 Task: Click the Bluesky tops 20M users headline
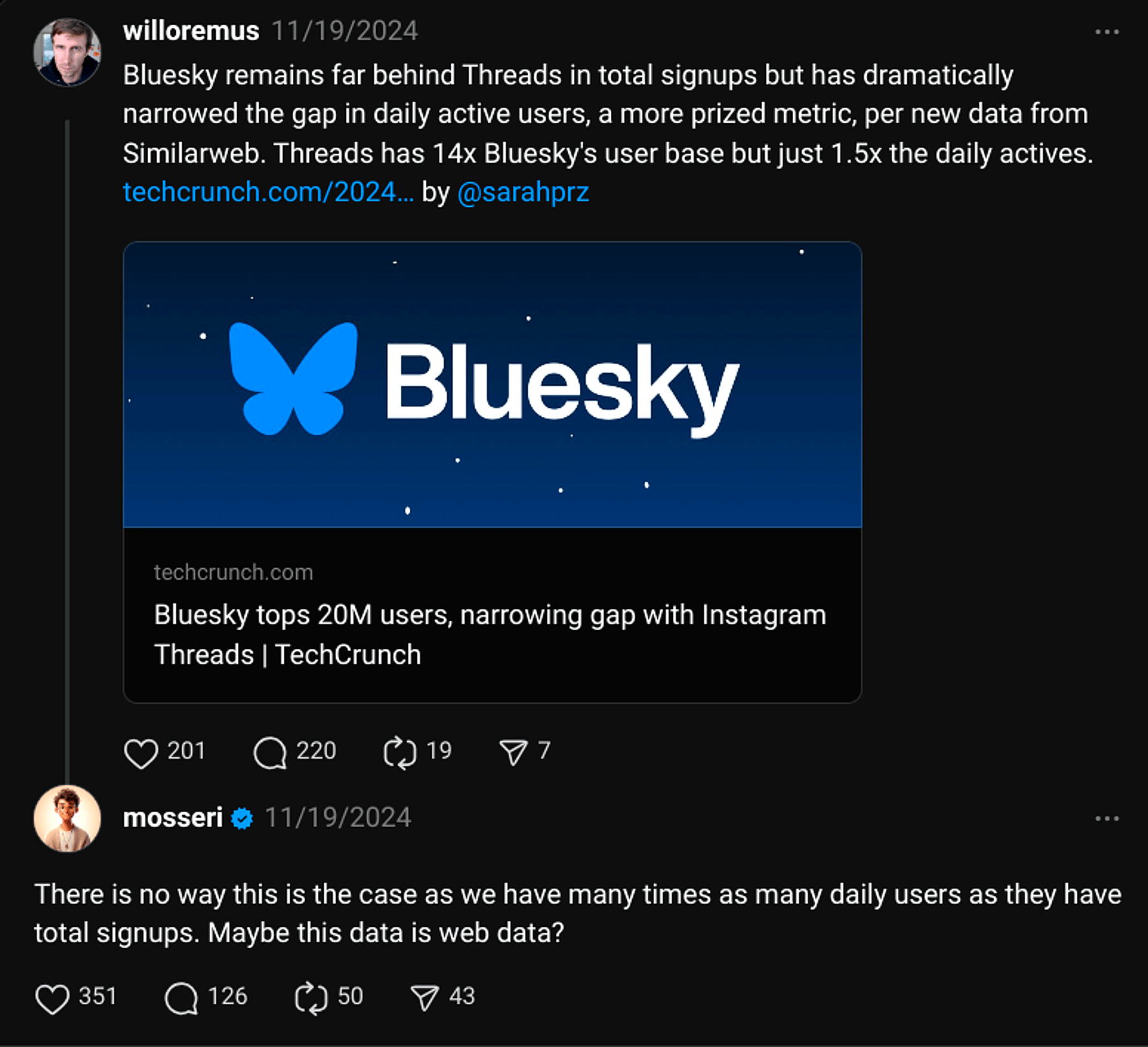point(489,634)
